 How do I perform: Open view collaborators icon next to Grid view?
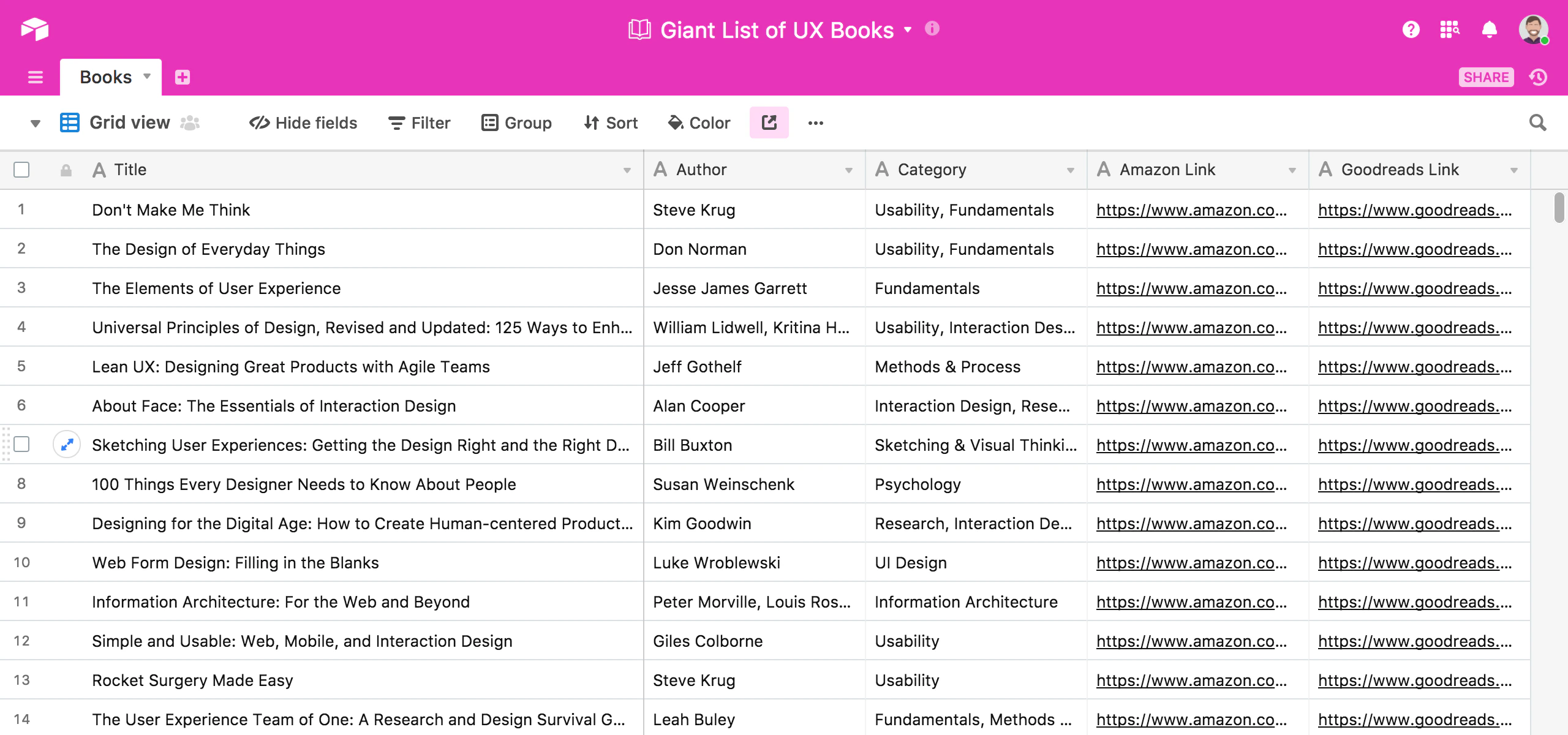190,123
